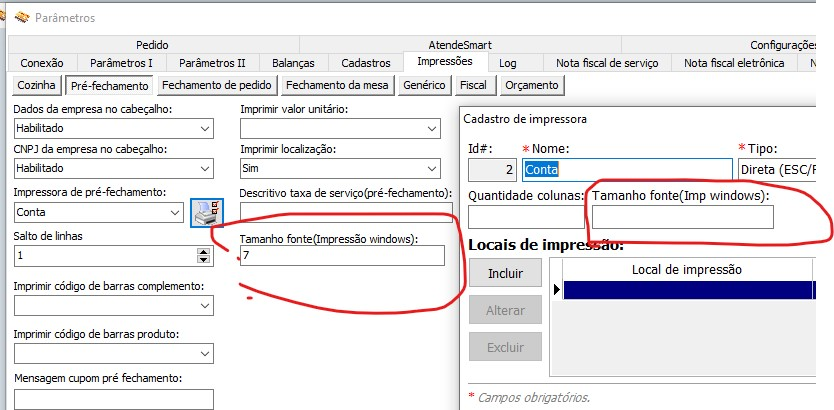Open Nota fiscal eletrônica tab
The height and width of the screenshot is (410, 834).
pyautogui.click(x=734, y=63)
